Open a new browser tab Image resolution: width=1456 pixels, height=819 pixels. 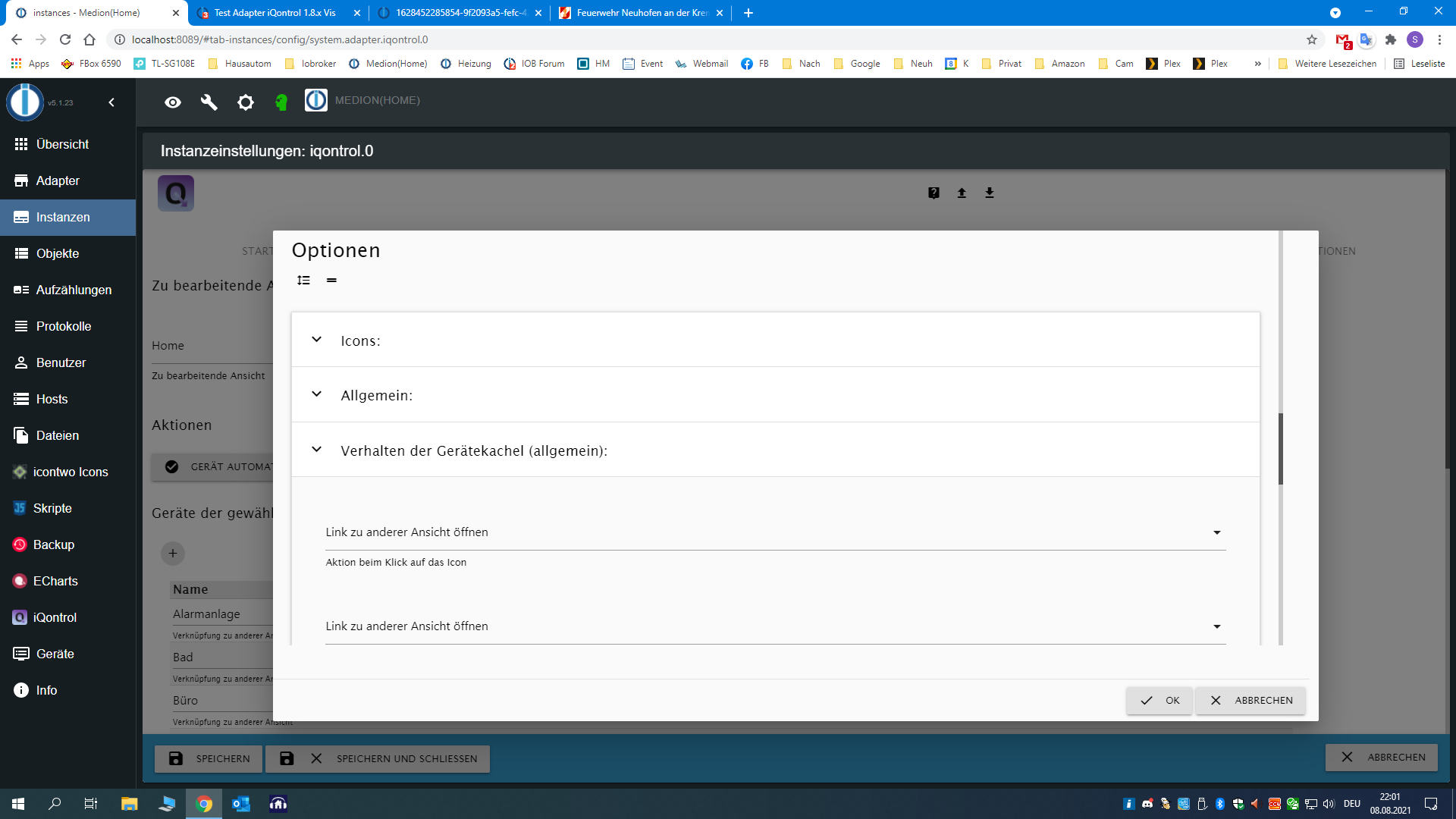coord(748,13)
